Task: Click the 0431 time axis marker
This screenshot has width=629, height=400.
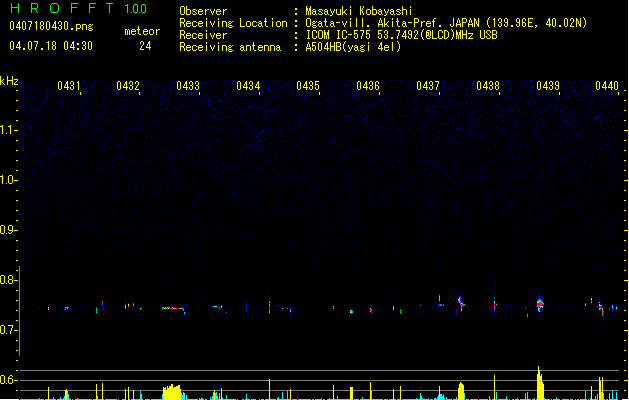Action: click(x=69, y=86)
